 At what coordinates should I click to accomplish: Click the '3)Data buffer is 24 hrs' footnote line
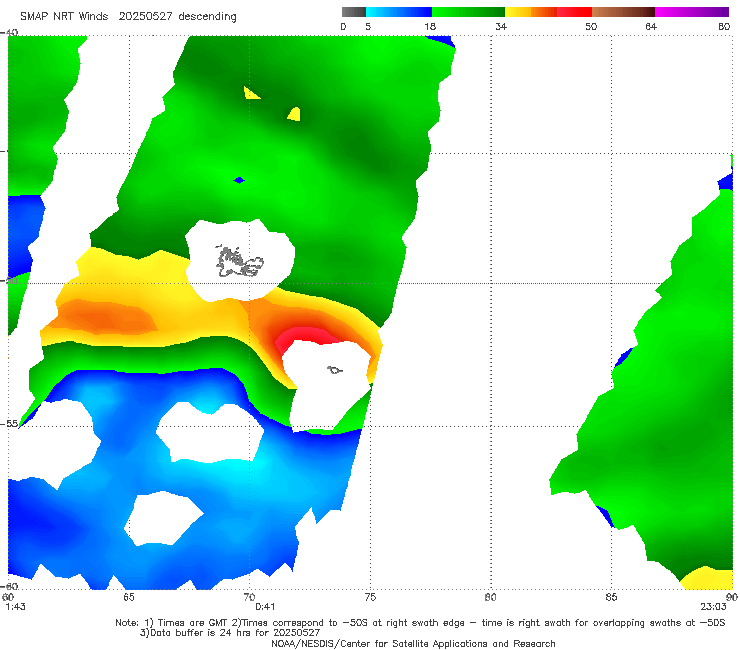[229, 633]
